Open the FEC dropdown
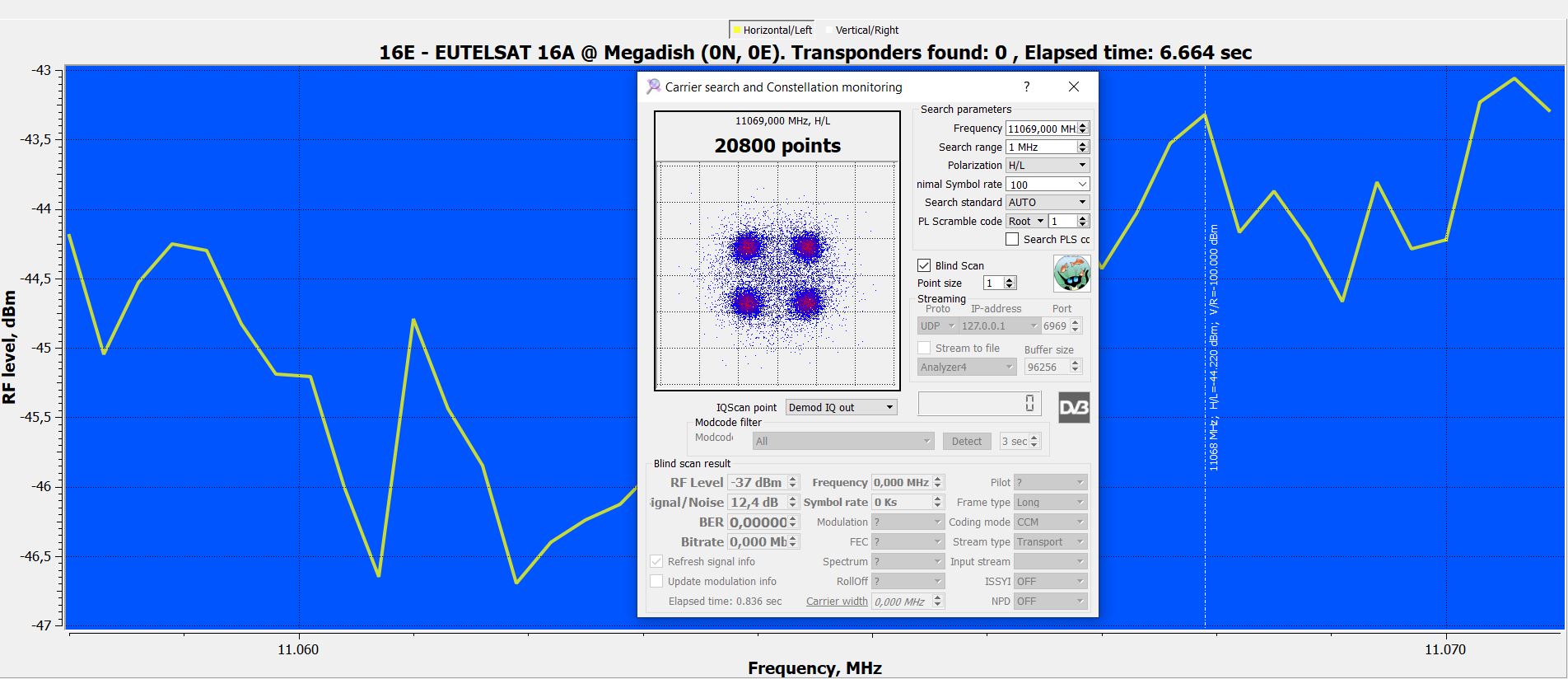Viewport: 1568px width, 679px height. (908, 541)
